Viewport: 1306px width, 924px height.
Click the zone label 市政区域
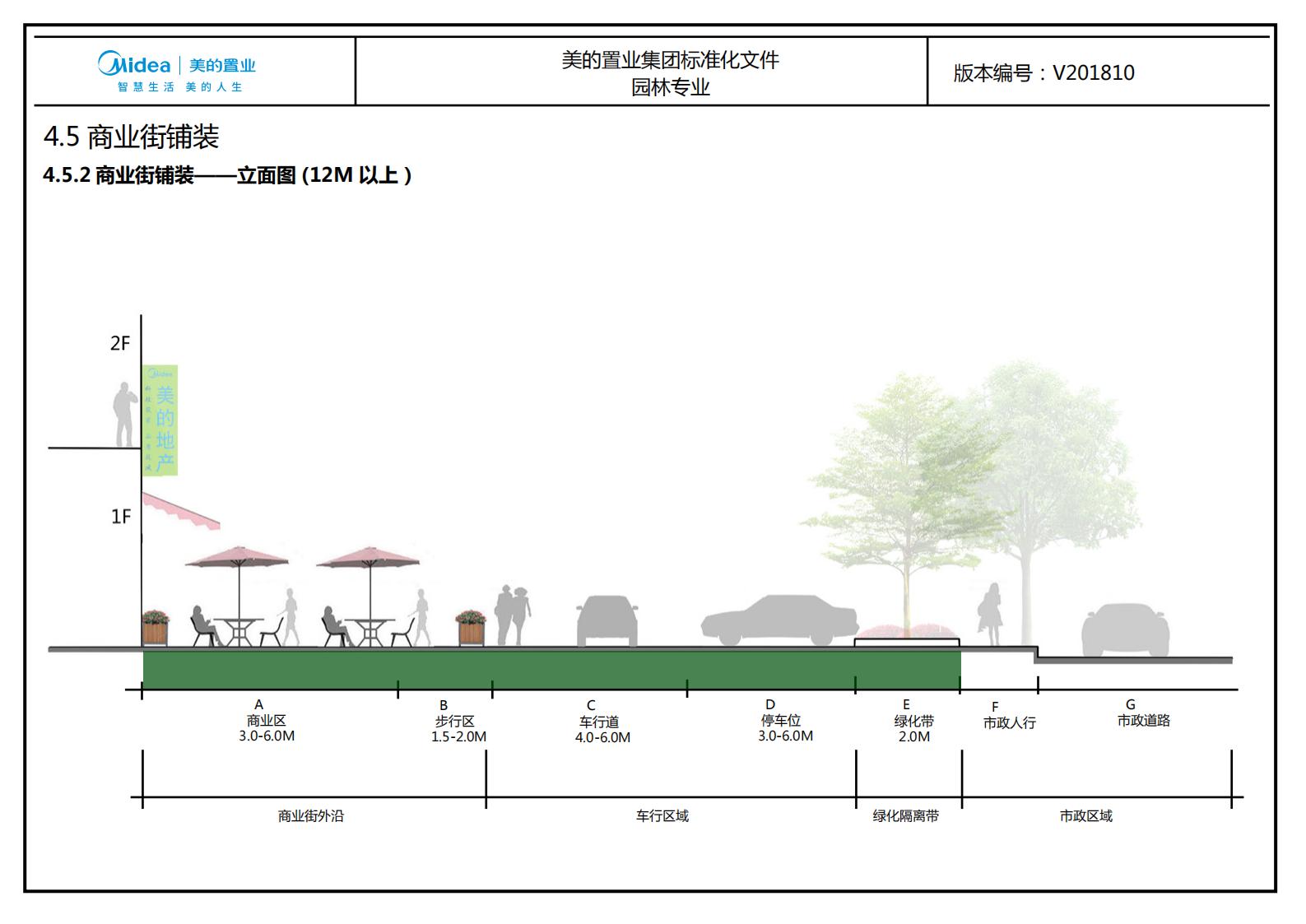pos(1085,816)
